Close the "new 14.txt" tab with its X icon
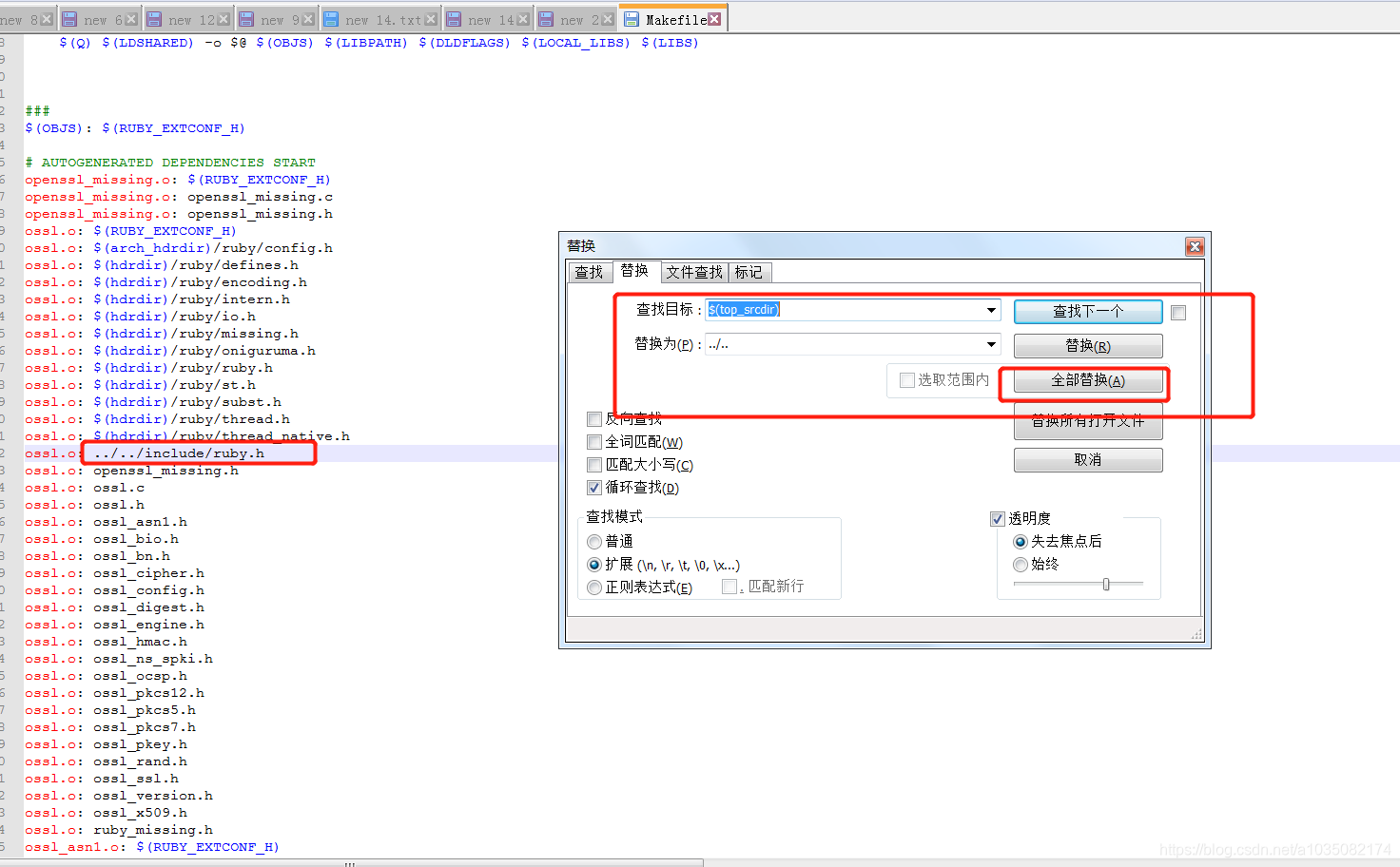Image resolution: width=1400 pixels, height=867 pixels. click(x=431, y=19)
